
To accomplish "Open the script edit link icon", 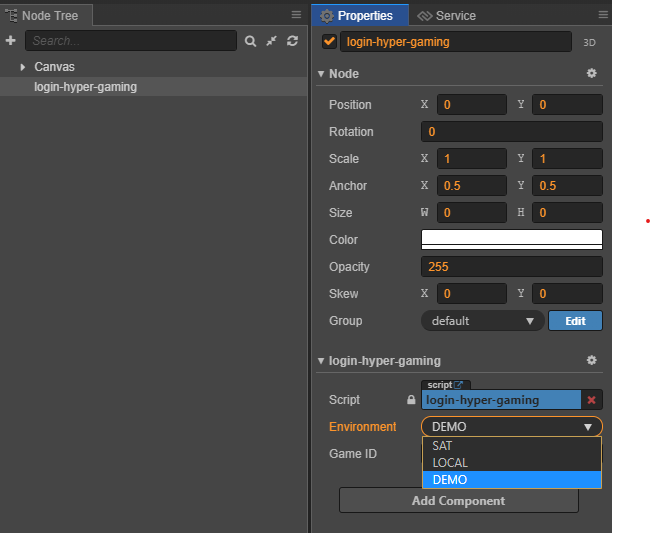I will [458, 385].
